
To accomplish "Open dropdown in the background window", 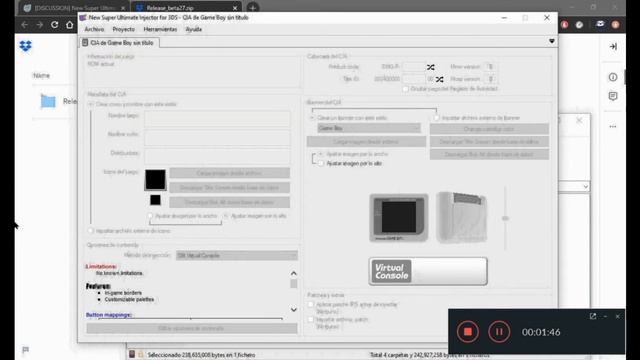I will point(585,187).
